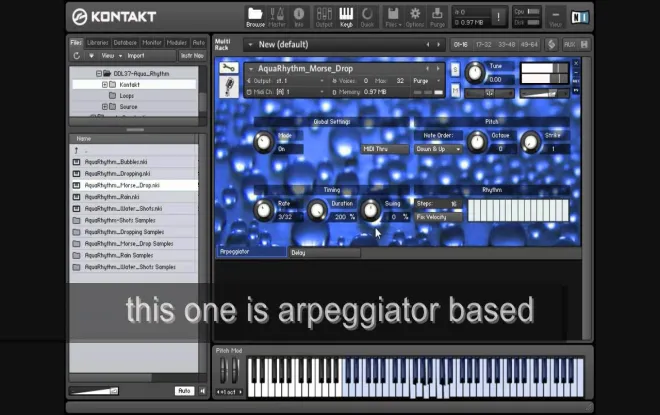Toggle the Keyb keyboard icon

(x=346, y=17)
